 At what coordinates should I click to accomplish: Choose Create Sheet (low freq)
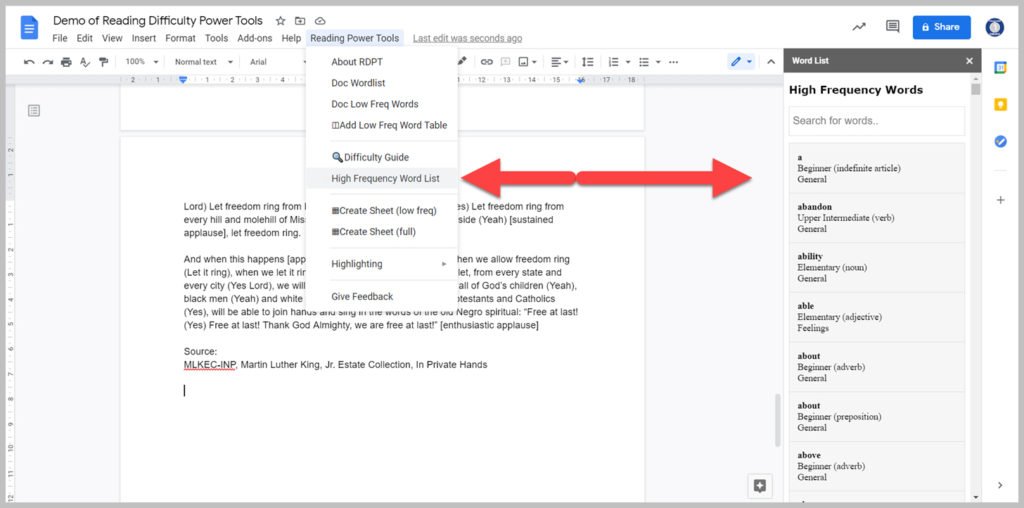[x=384, y=211]
